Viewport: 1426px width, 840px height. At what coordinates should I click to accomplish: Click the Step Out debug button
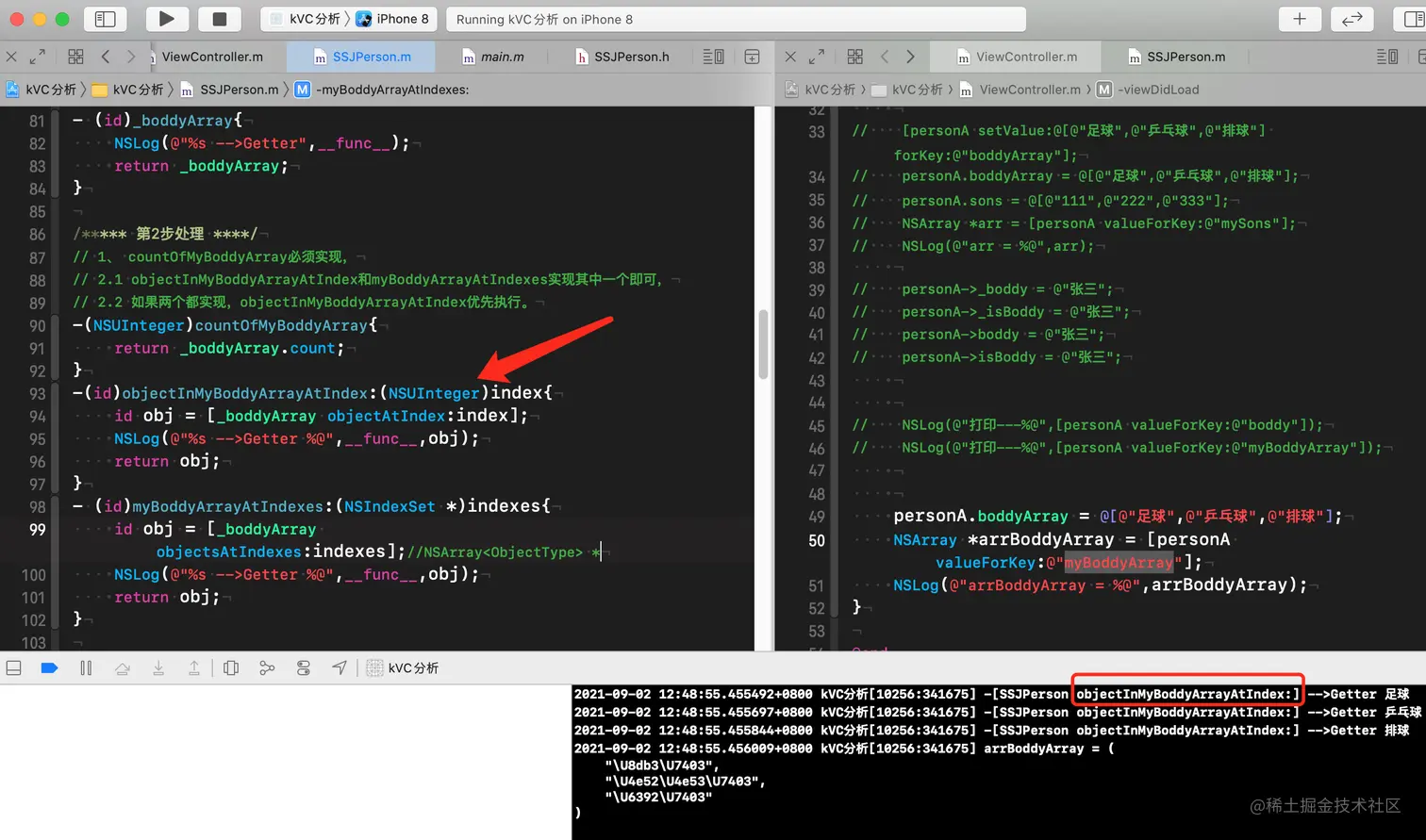coord(194,667)
